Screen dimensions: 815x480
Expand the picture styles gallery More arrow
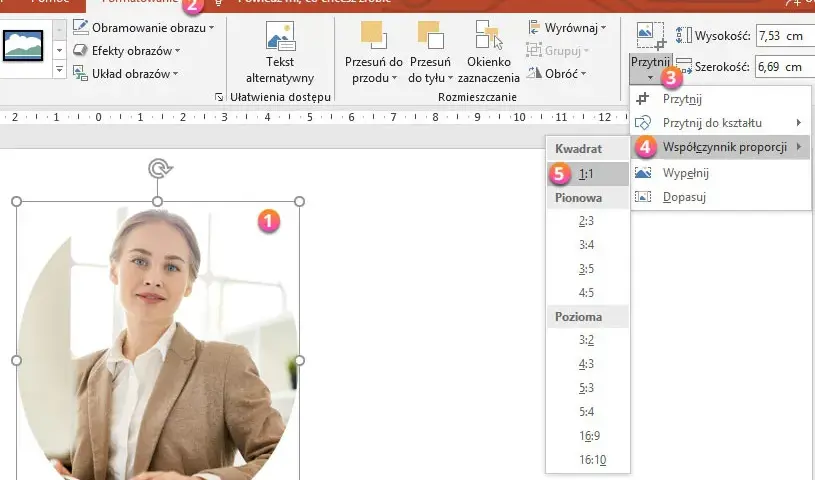coord(59,69)
